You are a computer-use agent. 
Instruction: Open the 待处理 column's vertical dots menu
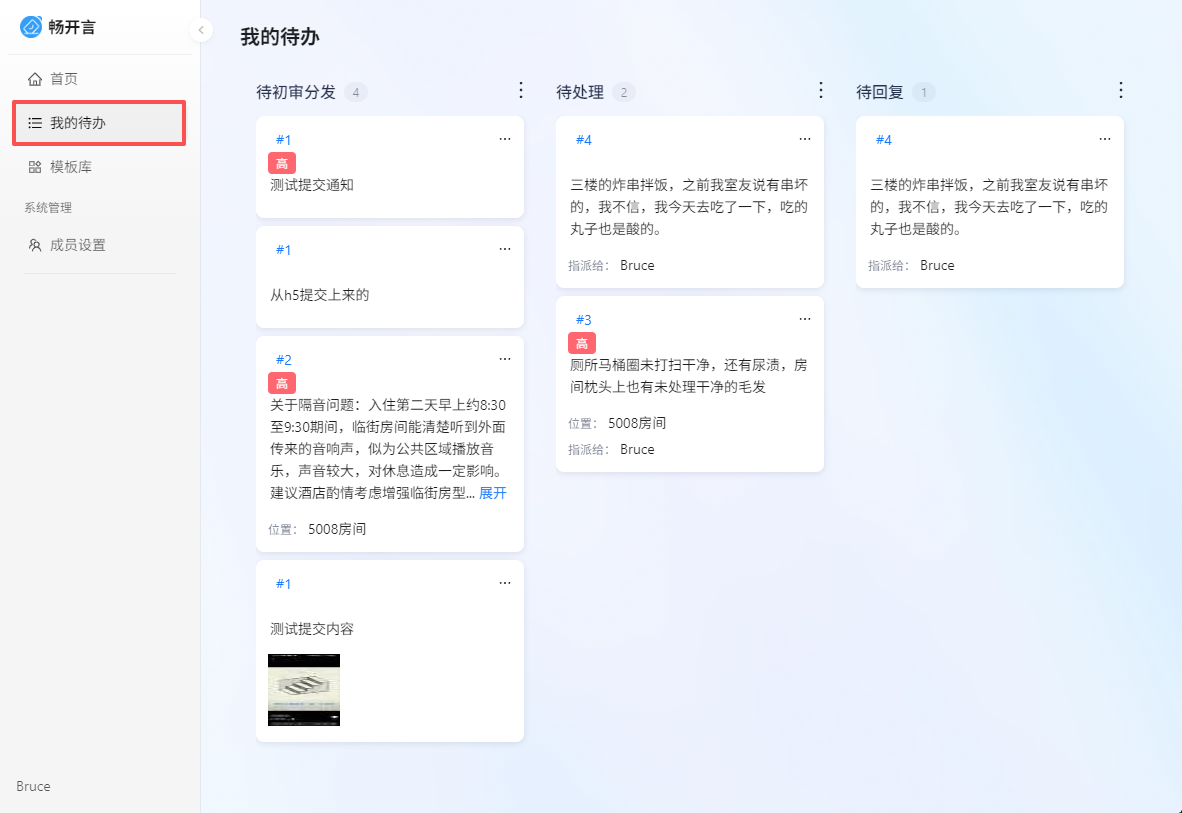click(821, 91)
